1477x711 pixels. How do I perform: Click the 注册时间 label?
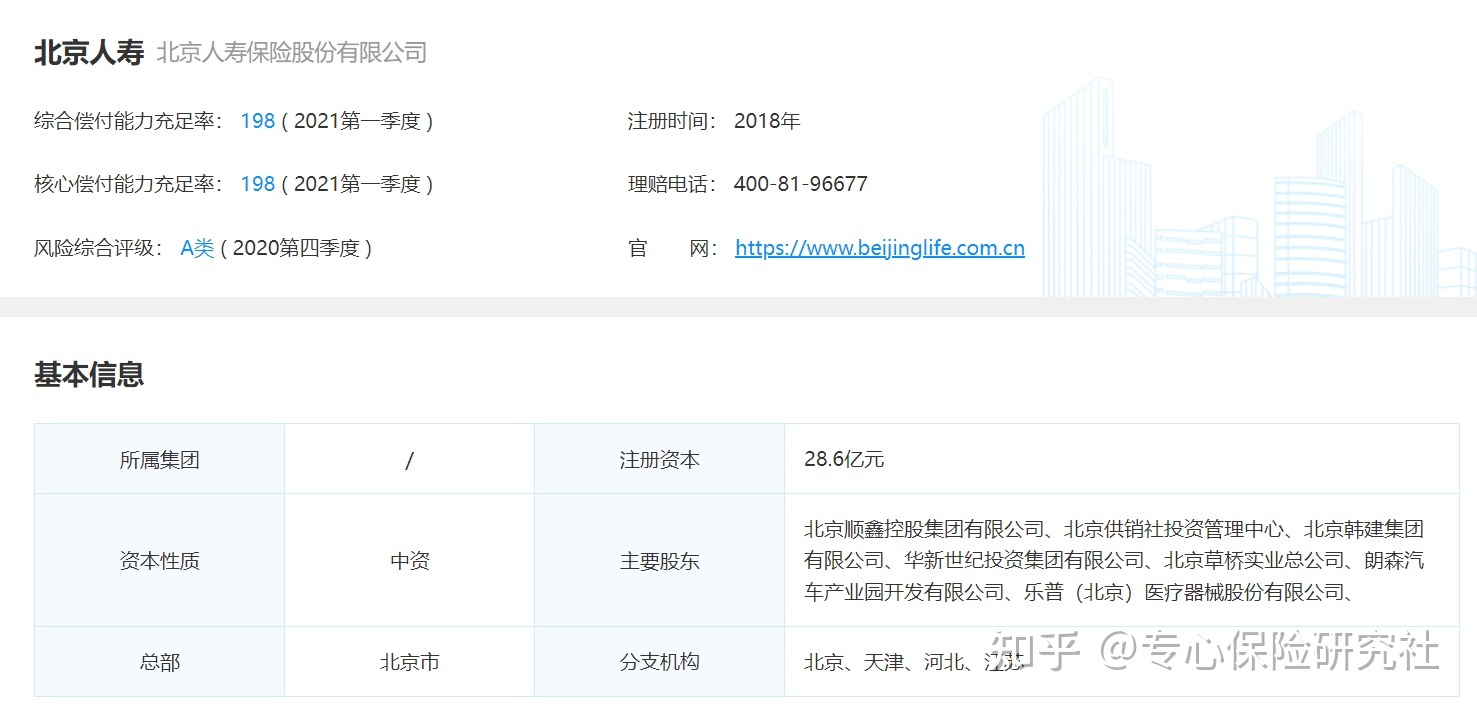(x=672, y=121)
